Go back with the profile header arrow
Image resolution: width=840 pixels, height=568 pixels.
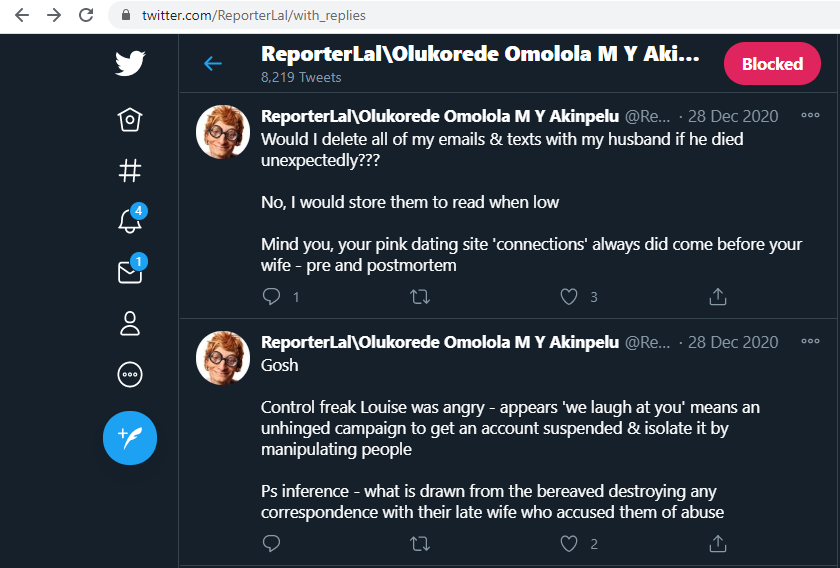[x=213, y=64]
